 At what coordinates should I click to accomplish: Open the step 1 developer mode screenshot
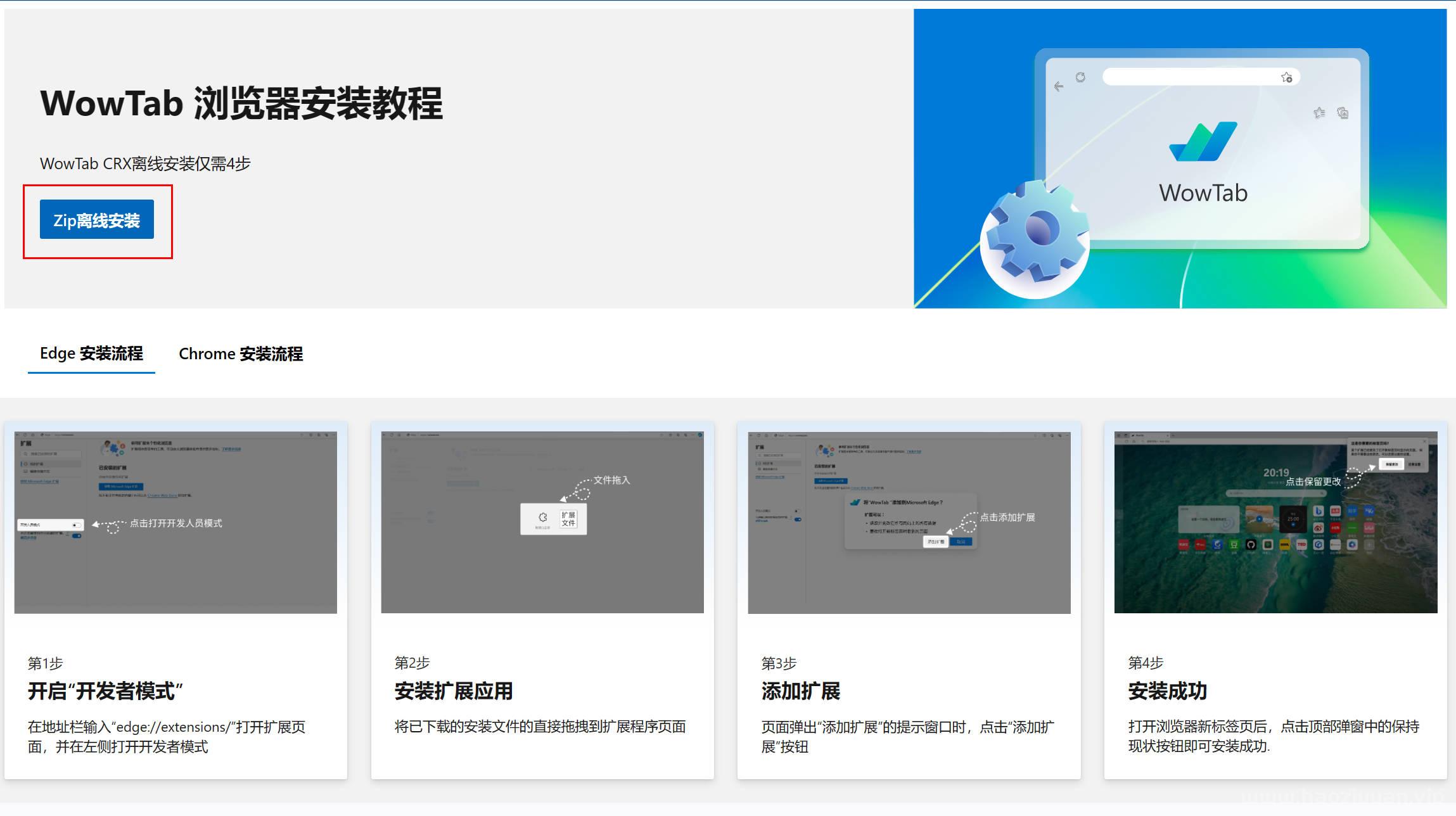coord(176,523)
